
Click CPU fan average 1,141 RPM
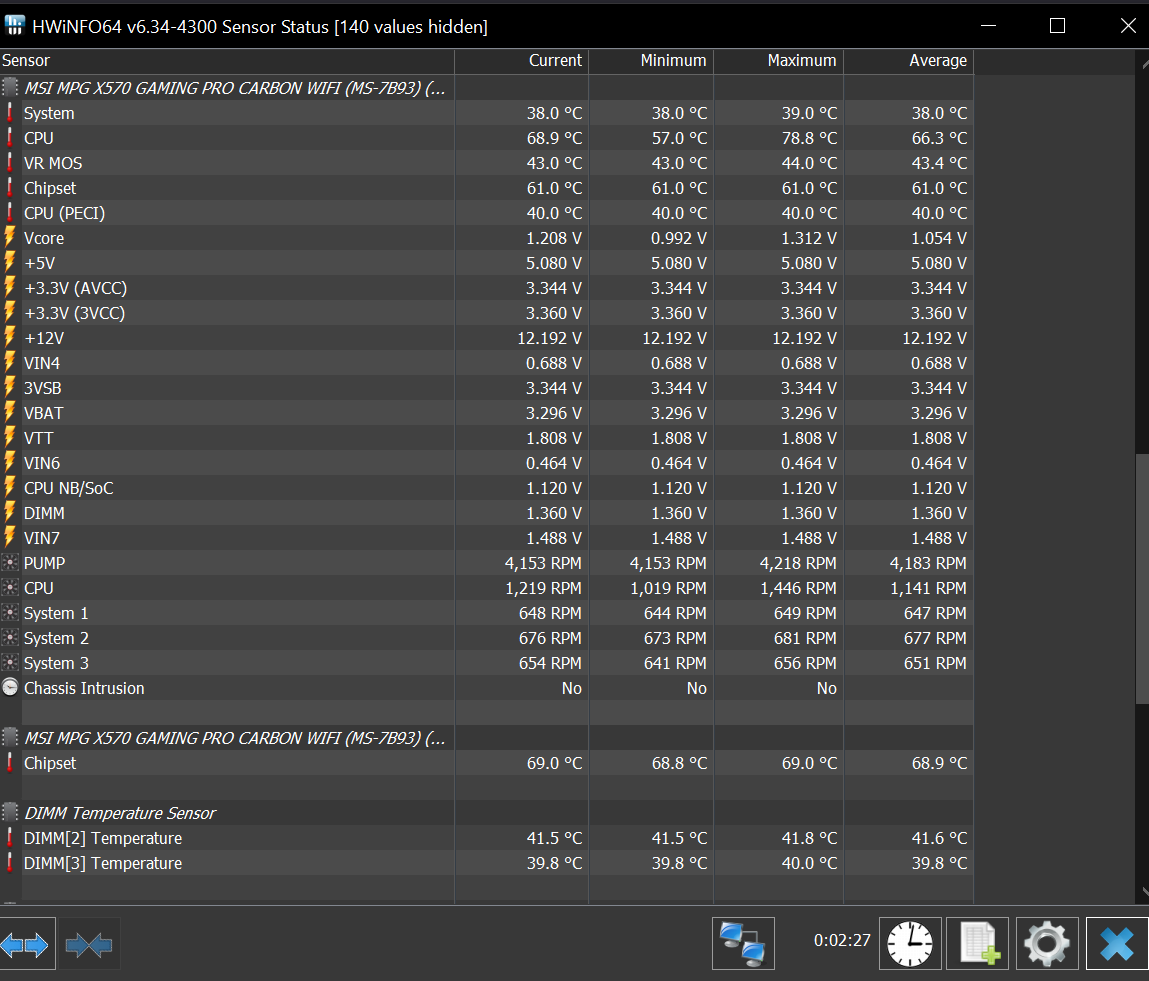pos(928,588)
